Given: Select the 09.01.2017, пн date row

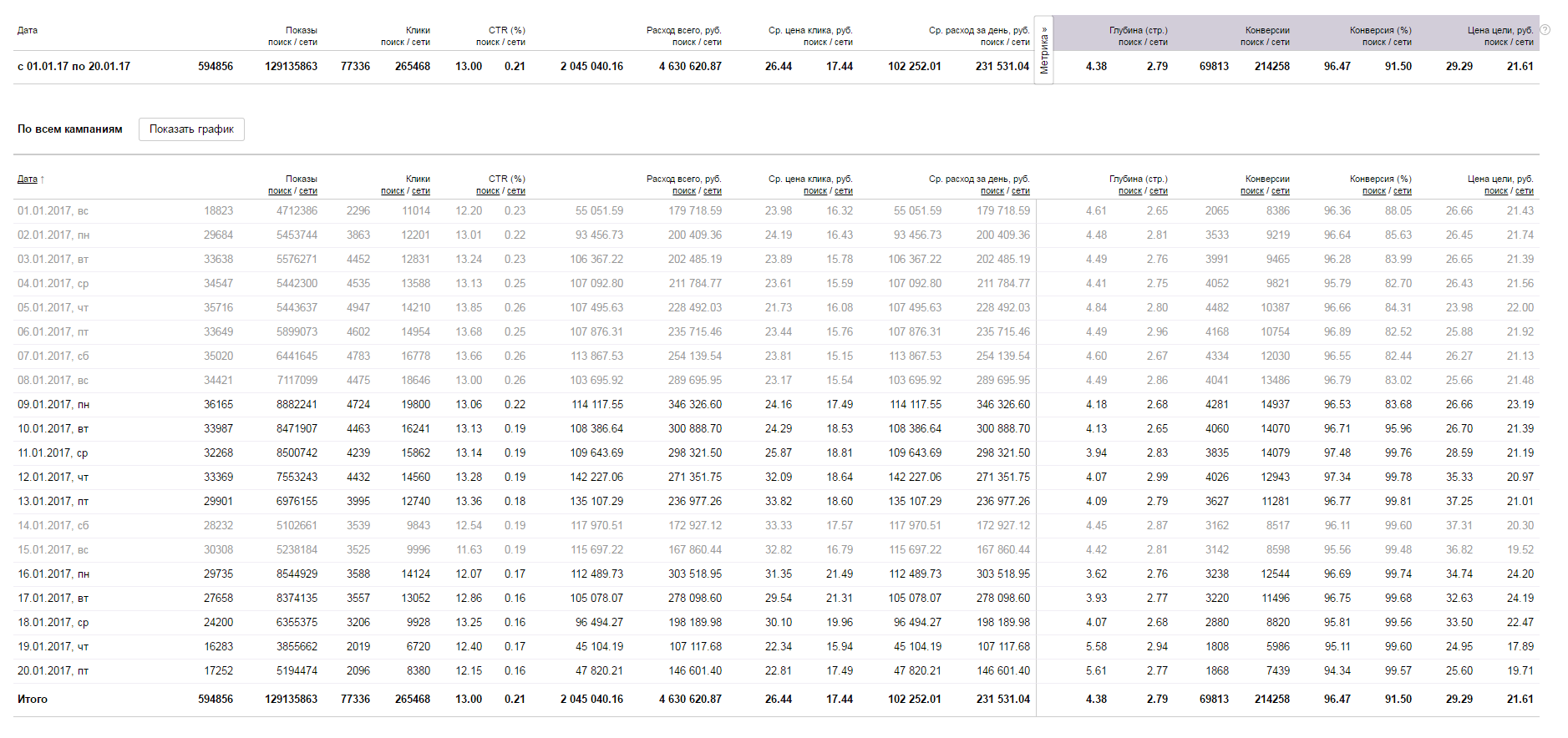Looking at the screenshot, I should [x=53, y=405].
